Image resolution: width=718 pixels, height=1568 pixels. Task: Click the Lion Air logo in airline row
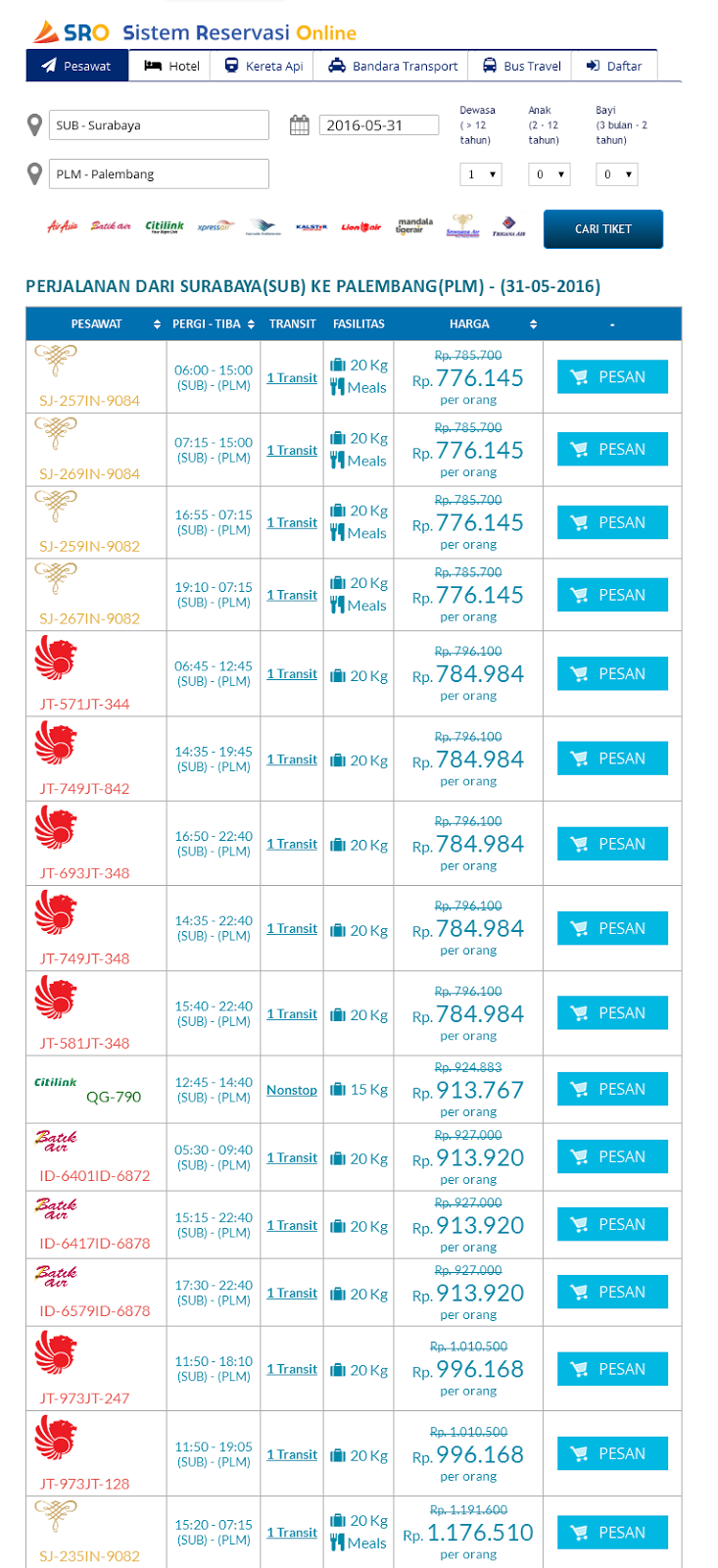pos(360,227)
